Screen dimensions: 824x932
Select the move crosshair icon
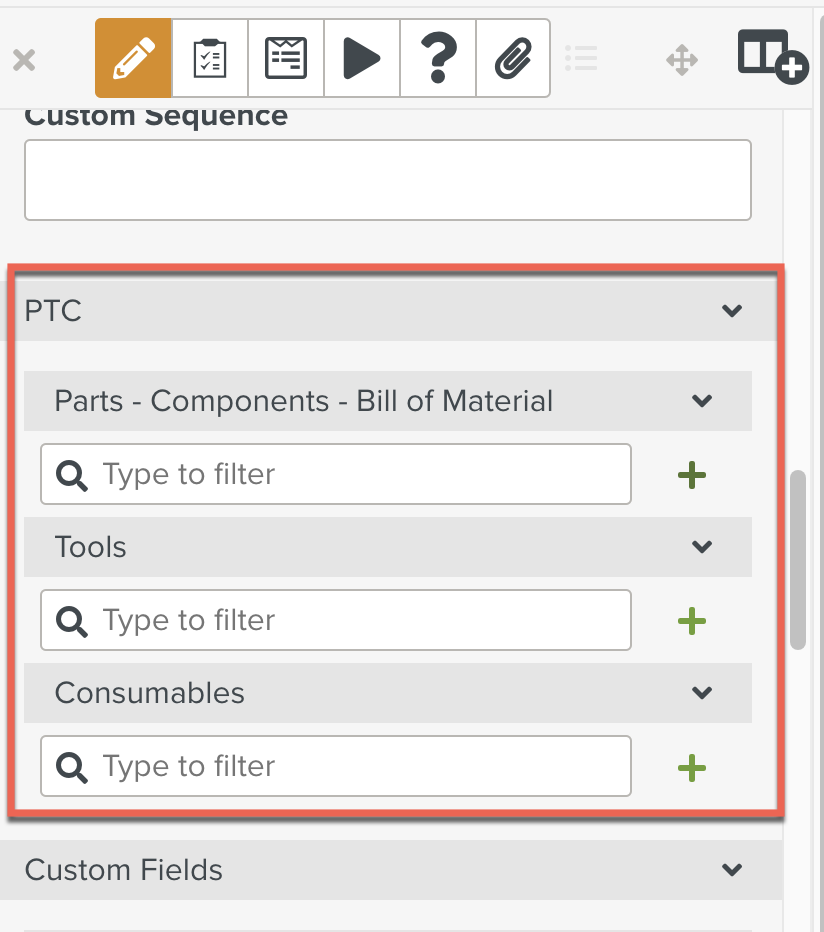682,60
